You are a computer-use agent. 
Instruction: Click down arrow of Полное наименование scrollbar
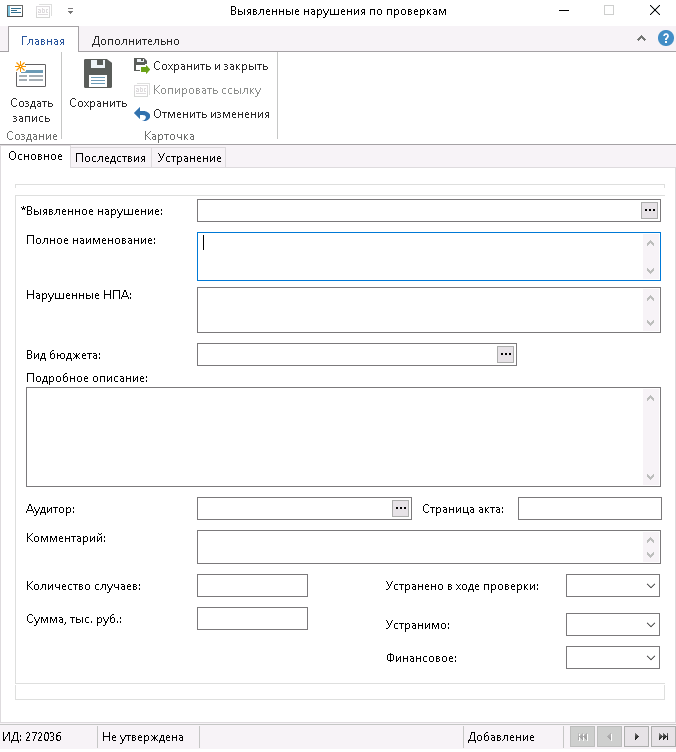(x=650, y=270)
